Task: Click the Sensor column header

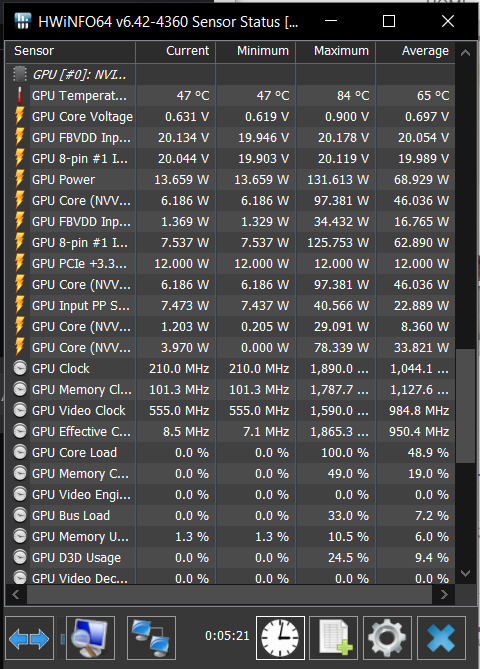Action: (71, 51)
